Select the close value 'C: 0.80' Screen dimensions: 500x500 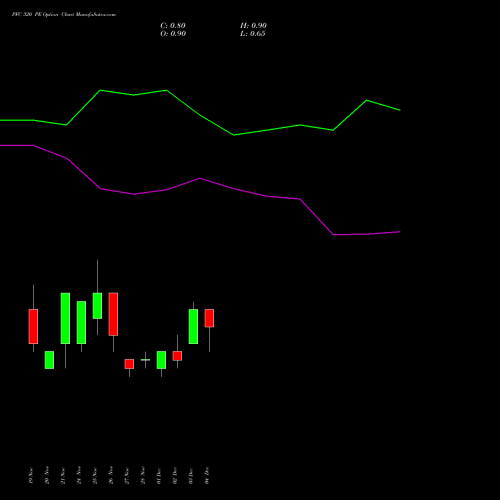point(173,26)
